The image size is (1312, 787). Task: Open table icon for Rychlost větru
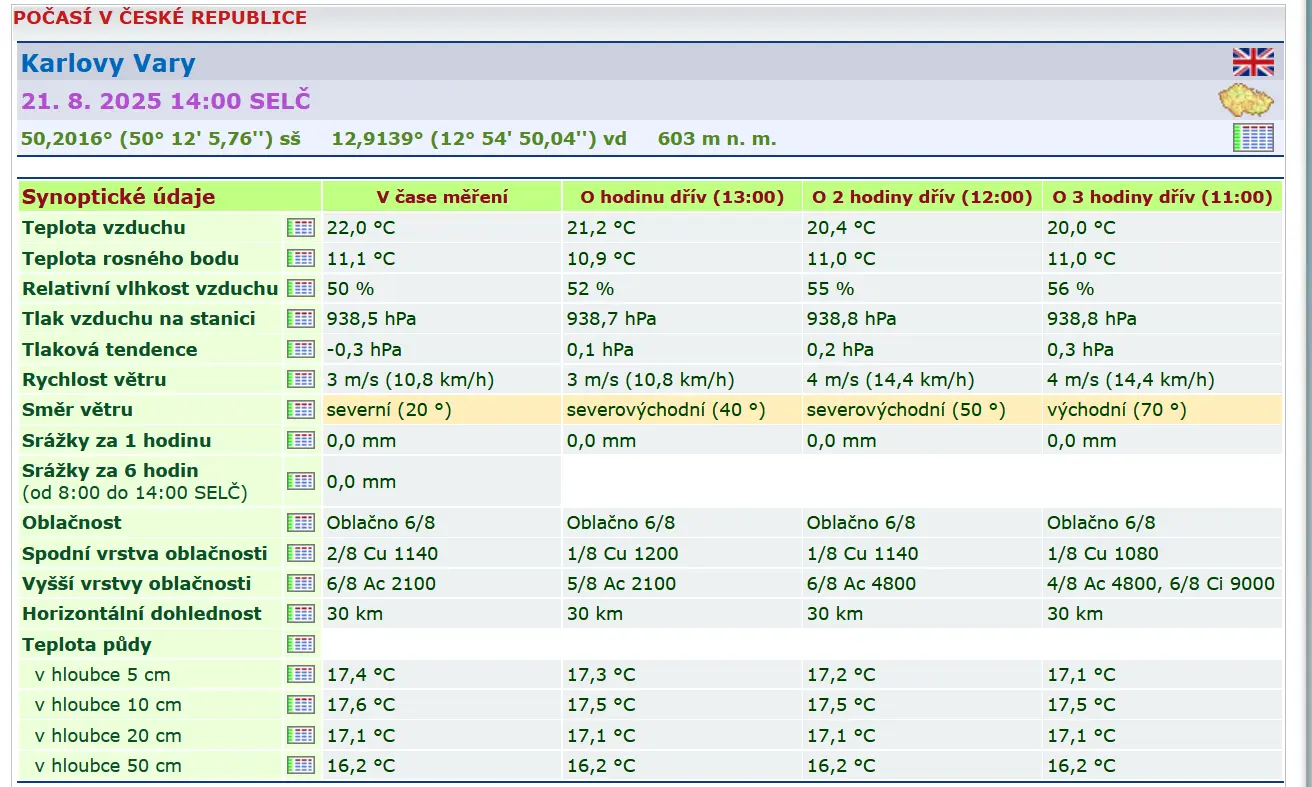(300, 379)
